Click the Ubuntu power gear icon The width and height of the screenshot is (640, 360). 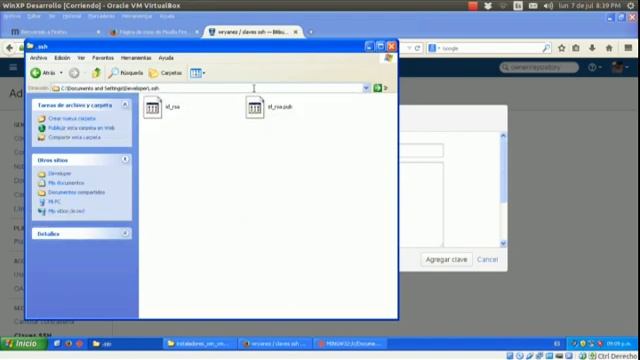click(631, 6)
